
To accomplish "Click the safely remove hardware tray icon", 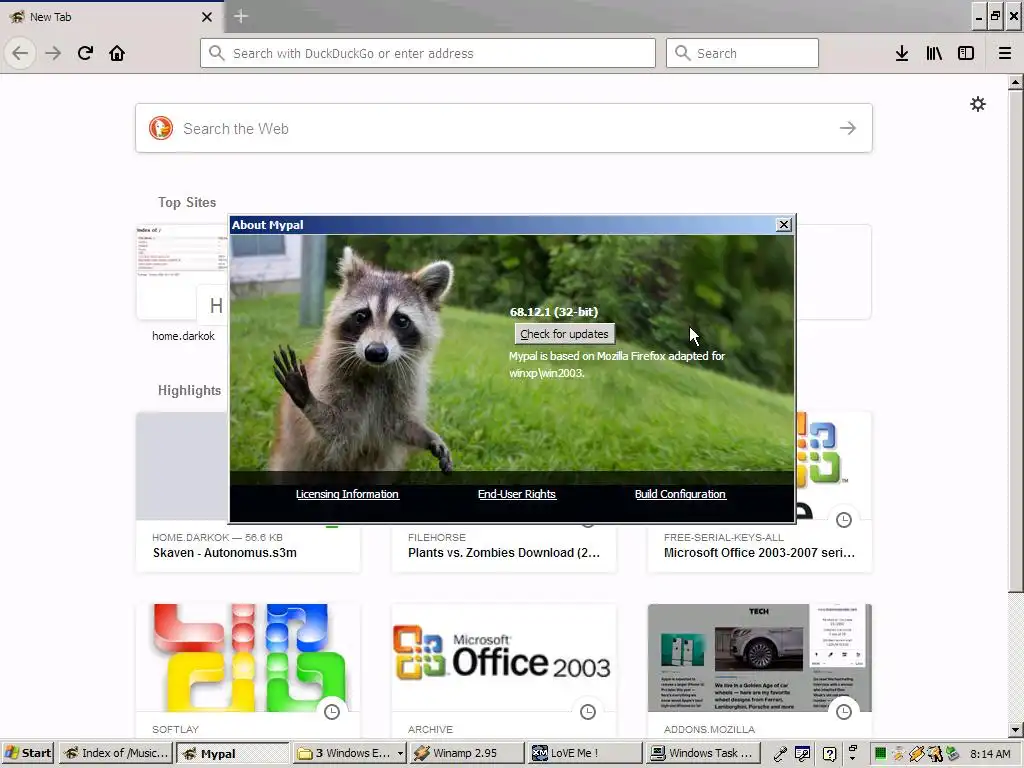I will [953, 754].
